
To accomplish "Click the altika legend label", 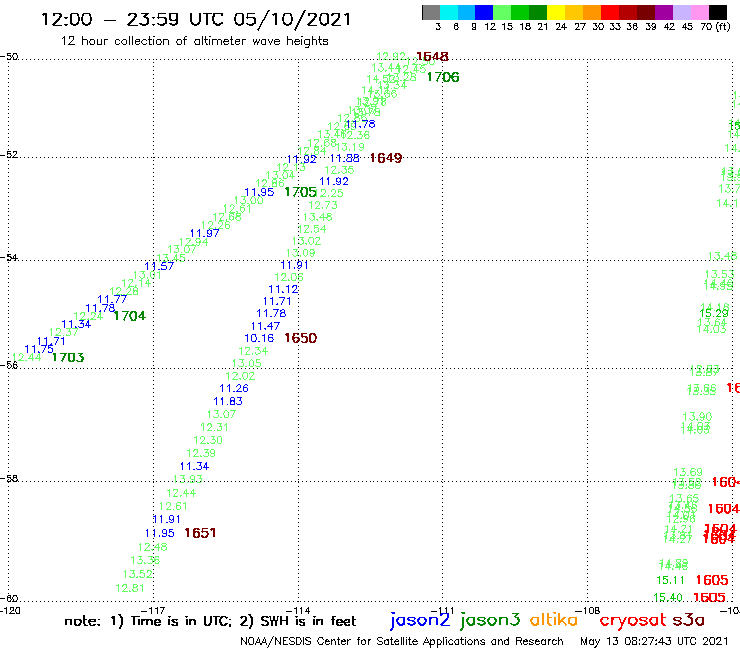I will click(x=554, y=620).
